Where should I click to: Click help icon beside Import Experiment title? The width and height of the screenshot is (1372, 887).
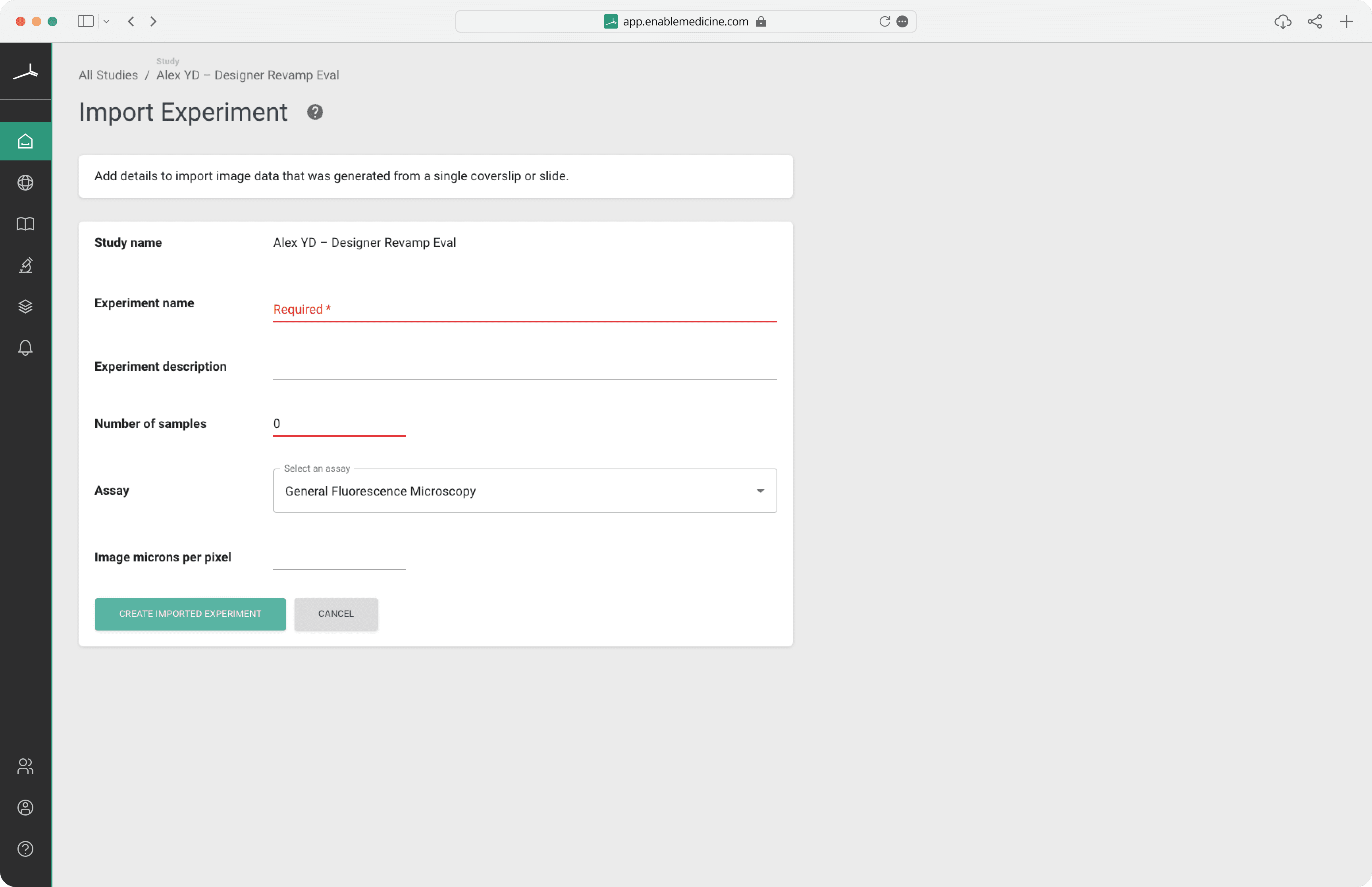click(x=315, y=112)
